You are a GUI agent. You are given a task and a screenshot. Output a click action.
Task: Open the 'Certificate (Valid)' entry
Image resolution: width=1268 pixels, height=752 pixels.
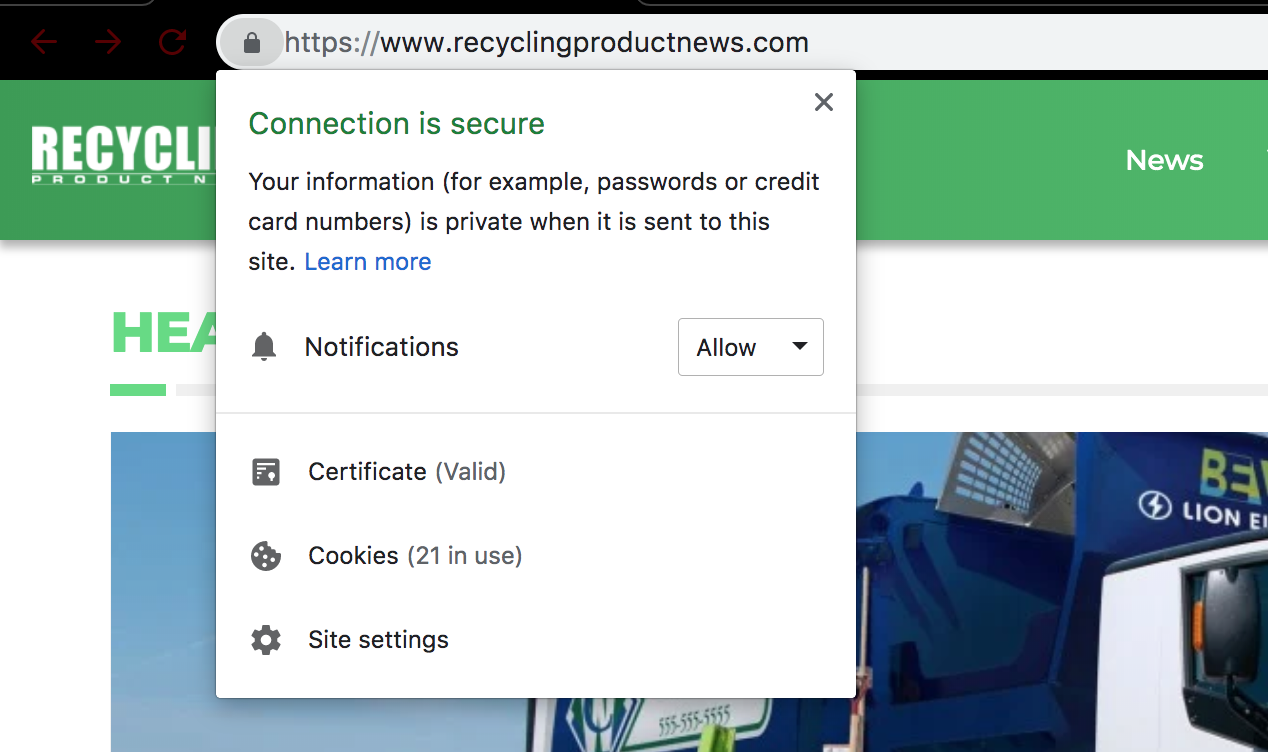click(x=406, y=472)
